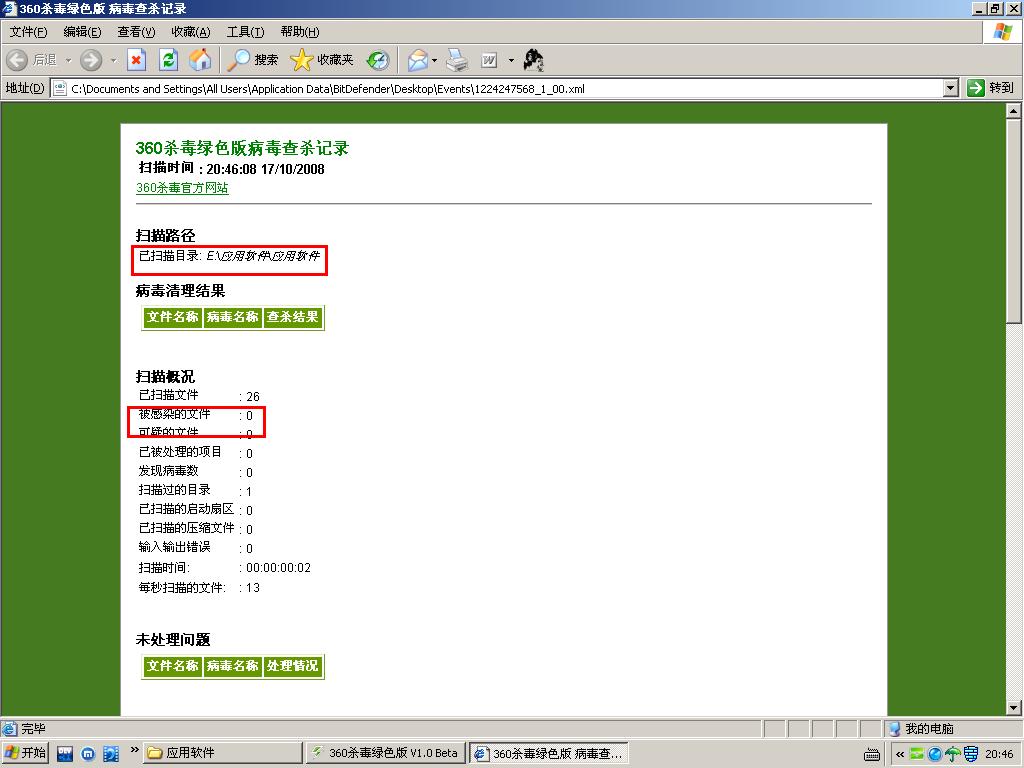The image size is (1024, 768).
Task: Switch to the 应用软件 folder taskbar button
Action: pyautogui.click(x=223, y=753)
